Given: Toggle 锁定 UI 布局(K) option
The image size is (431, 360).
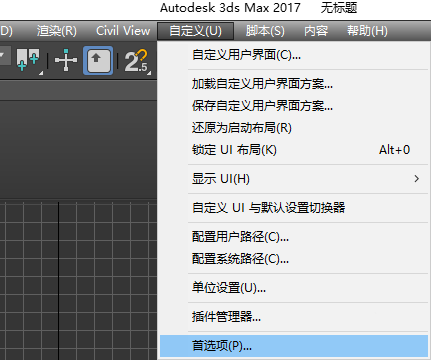Looking at the screenshot, I should point(293,150).
